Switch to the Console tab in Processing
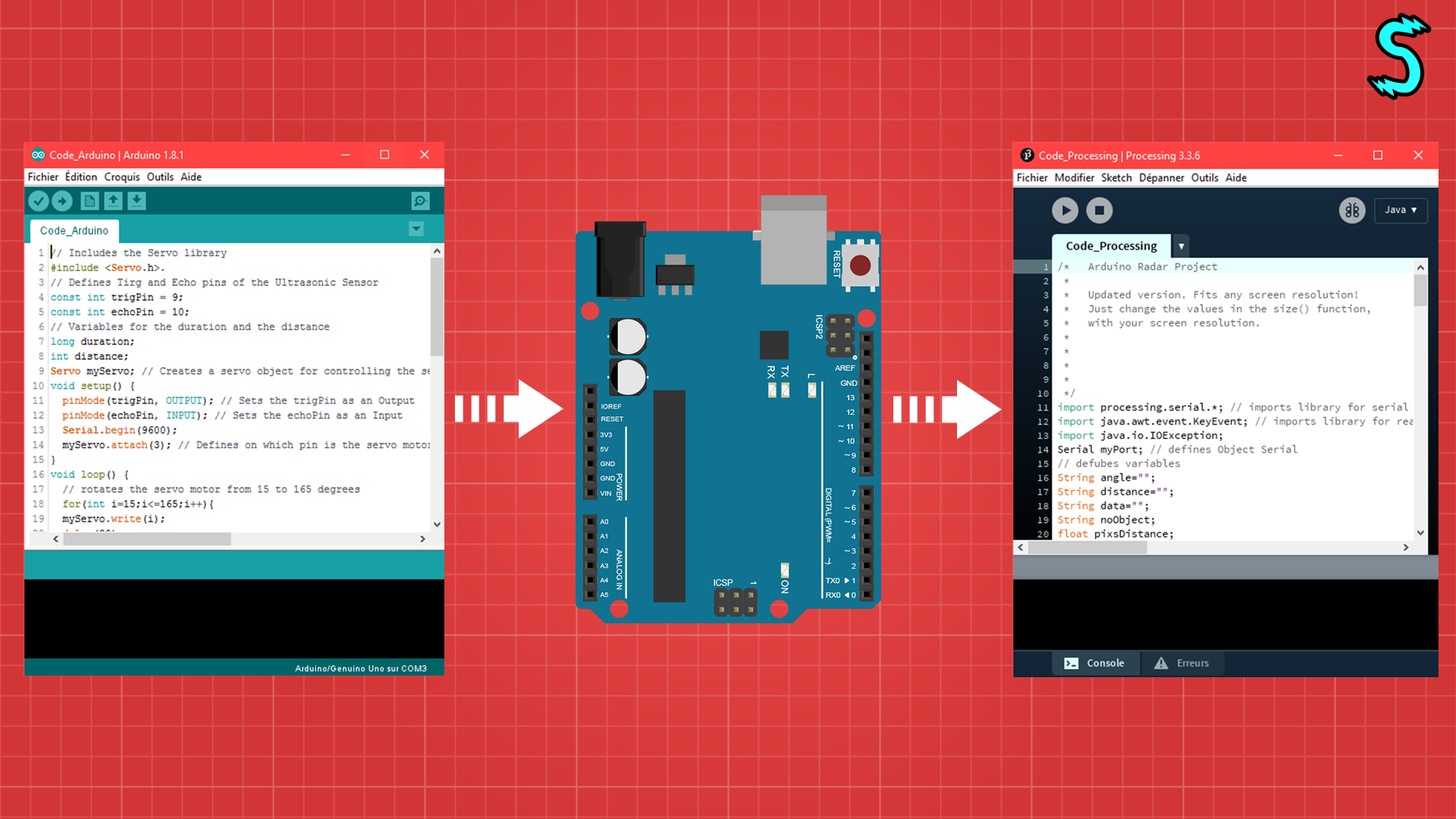This screenshot has height=819, width=1456. click(x=1096, y=663)
